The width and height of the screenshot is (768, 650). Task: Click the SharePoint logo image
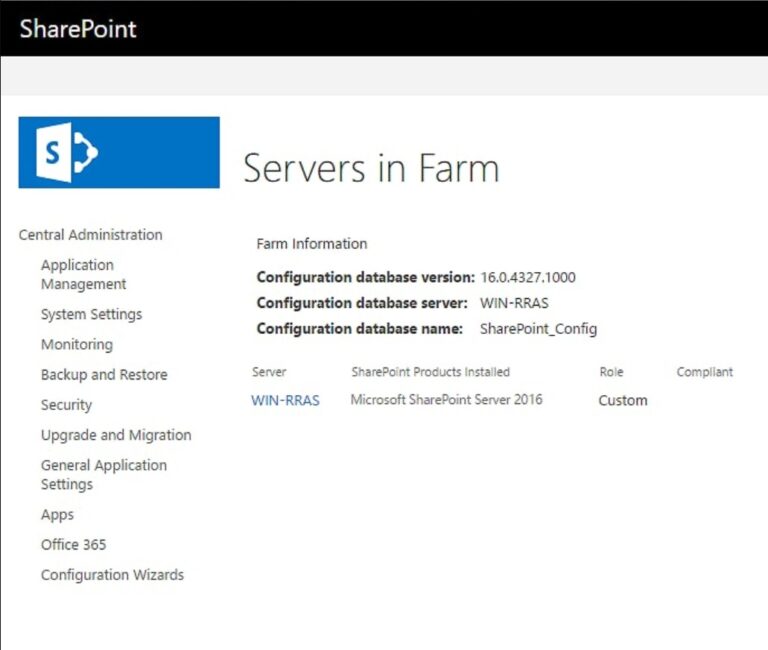(x=119, y=152)
